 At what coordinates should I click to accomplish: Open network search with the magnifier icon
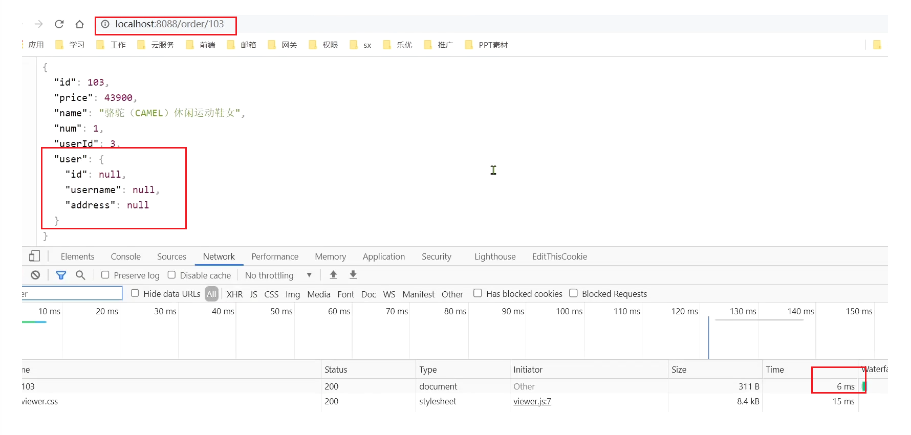[x=80, y=275]
